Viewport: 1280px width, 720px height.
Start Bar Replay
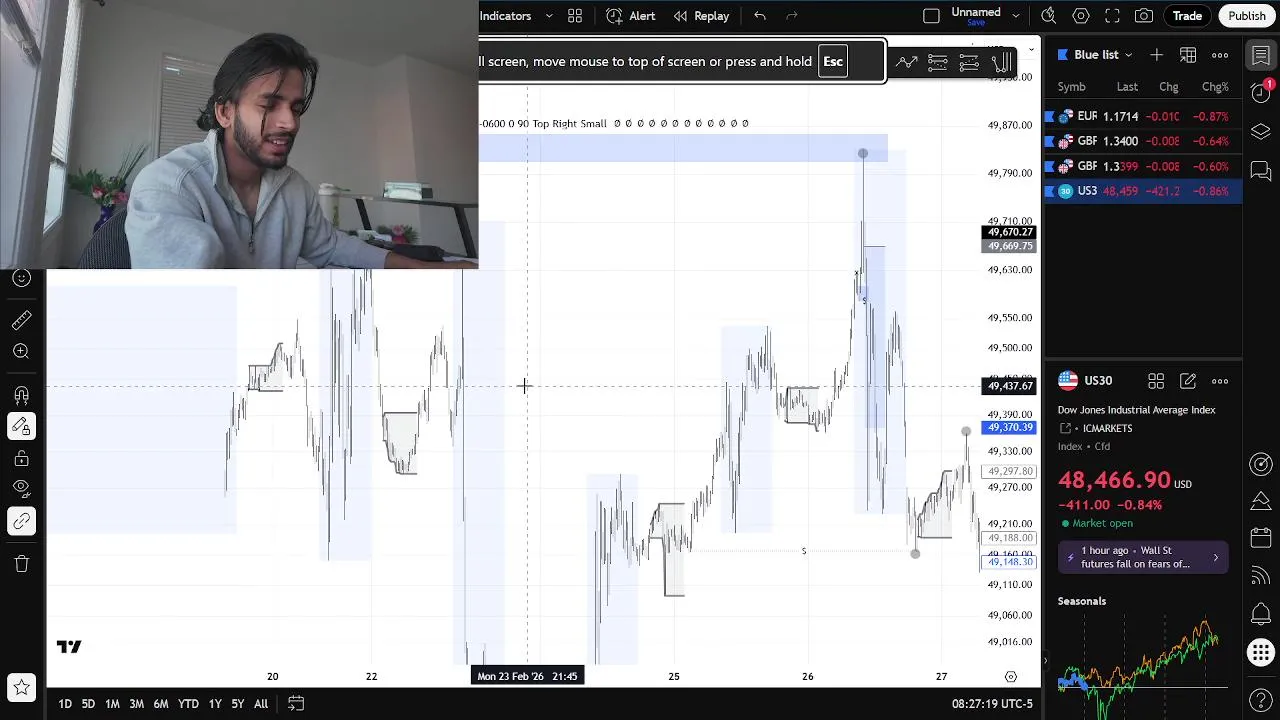(701, 16)
